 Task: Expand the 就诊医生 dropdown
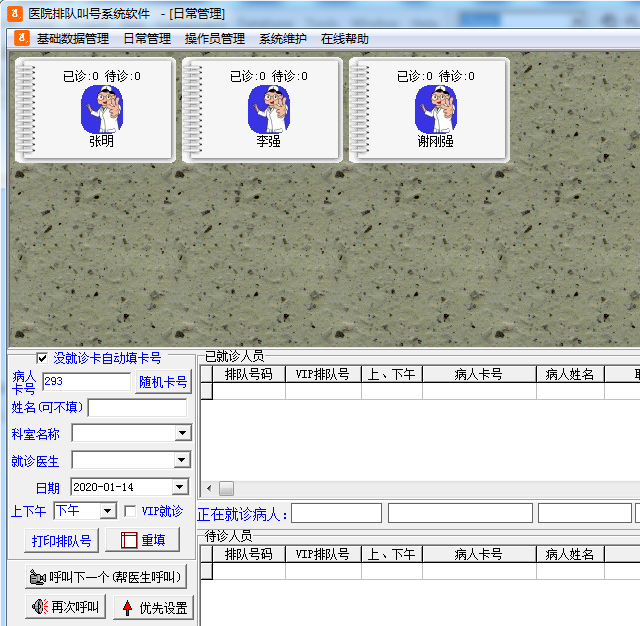coord(182,460)
